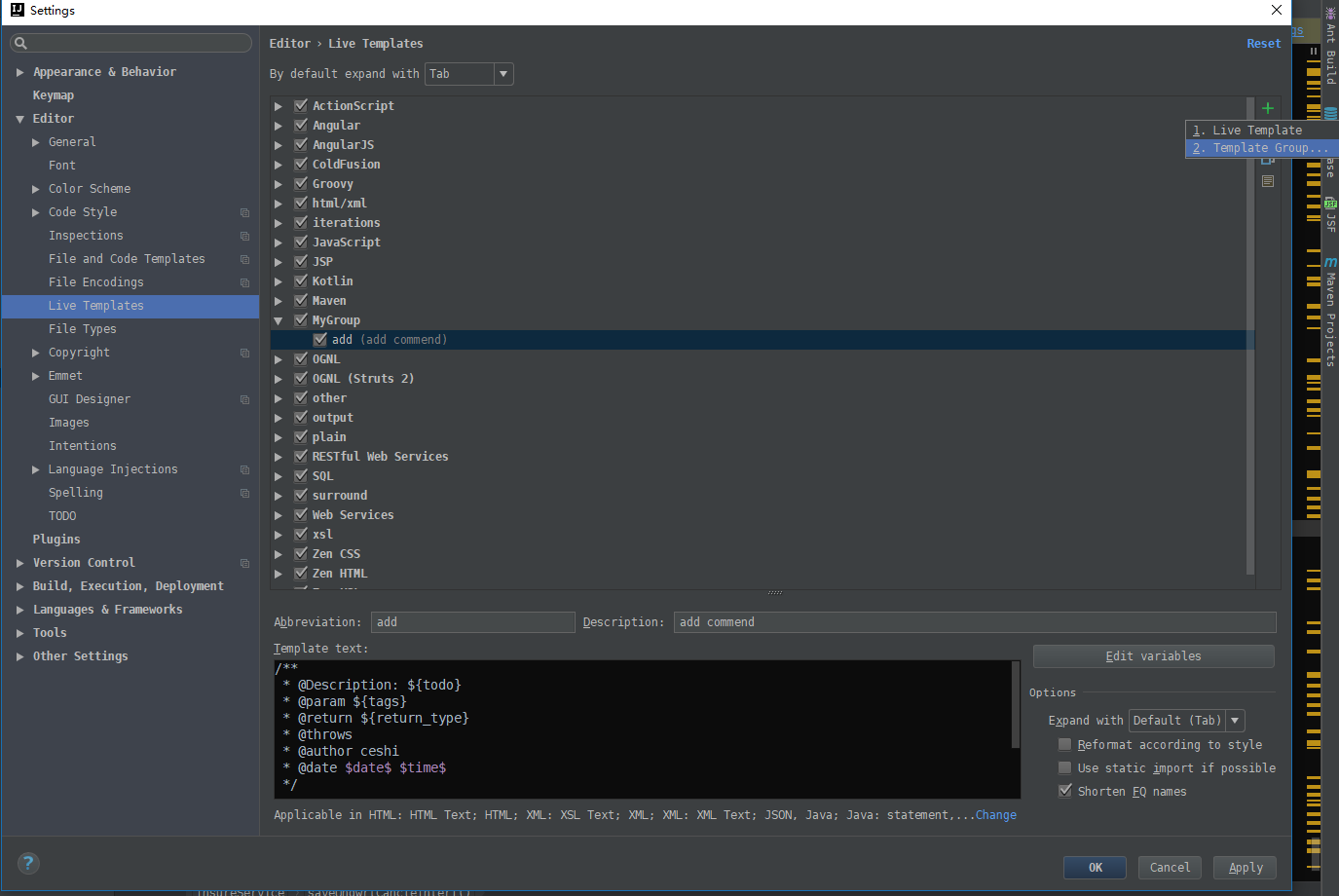The image size is (1339, 896).
Task: Disable the JavaScript template group checkbox
Action: click(x=301, y=242)
